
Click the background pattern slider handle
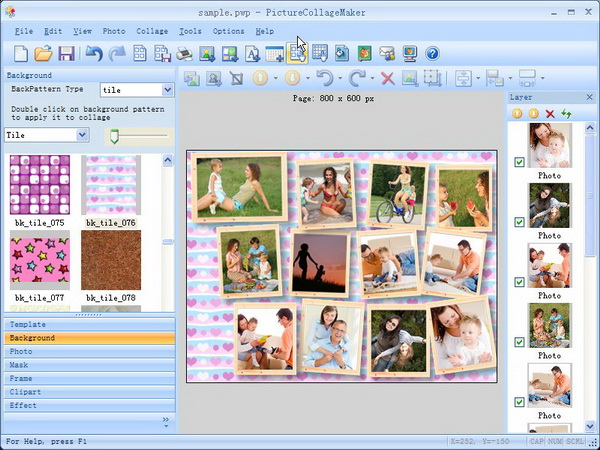pyautogui.click(x=115, y=135)
